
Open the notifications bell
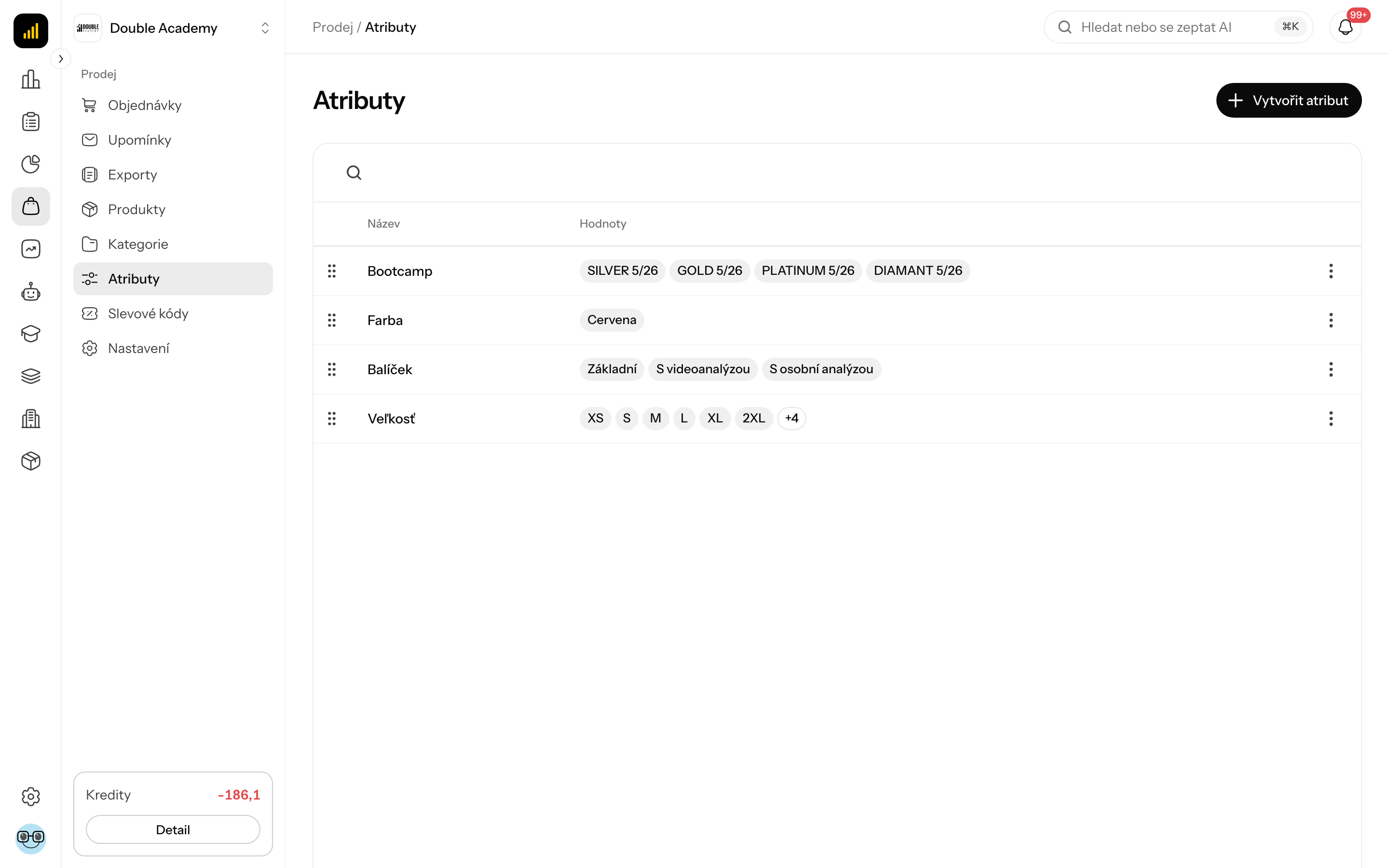(1346, 27)
